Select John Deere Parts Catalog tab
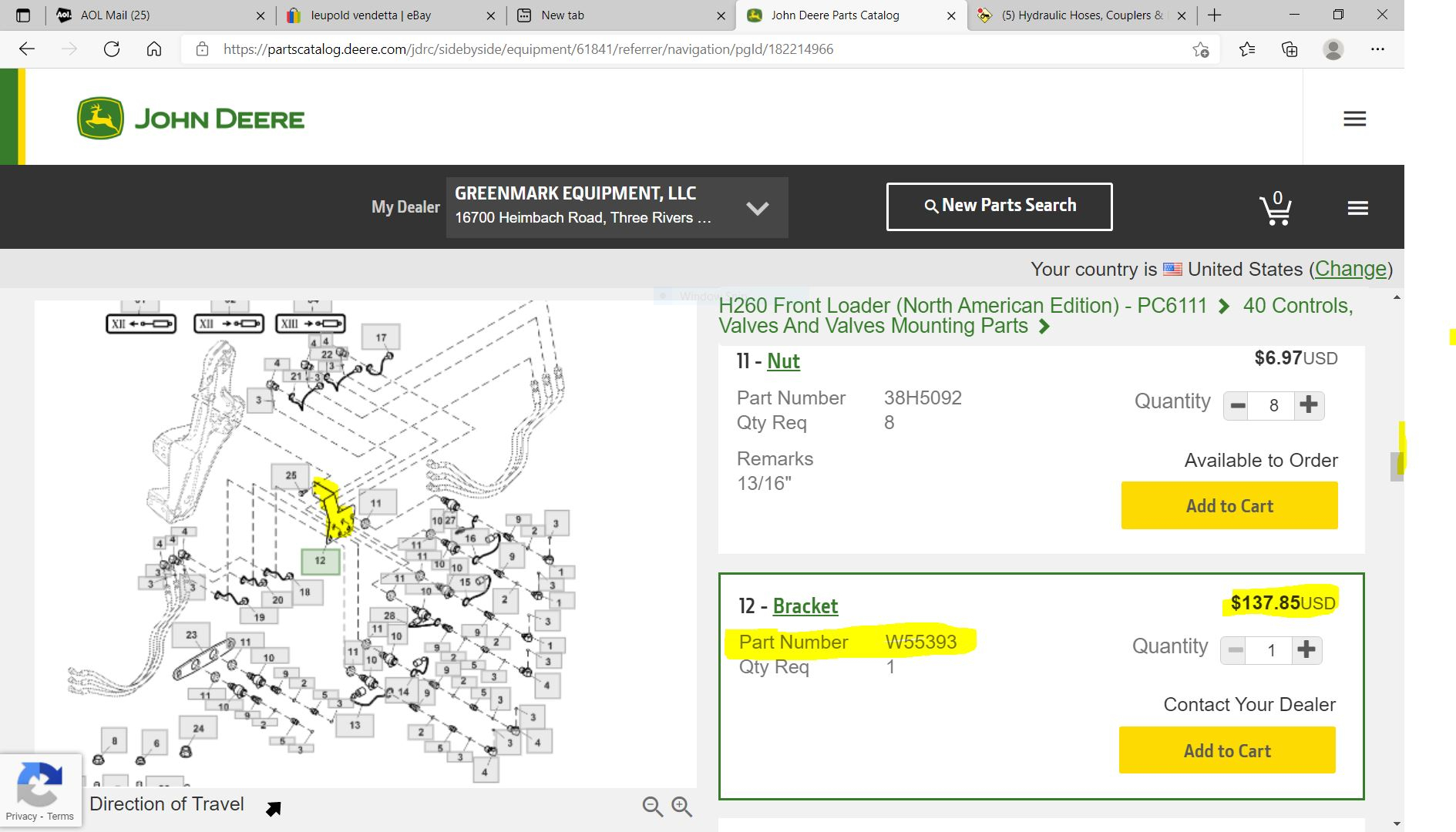 pos(850,15)
